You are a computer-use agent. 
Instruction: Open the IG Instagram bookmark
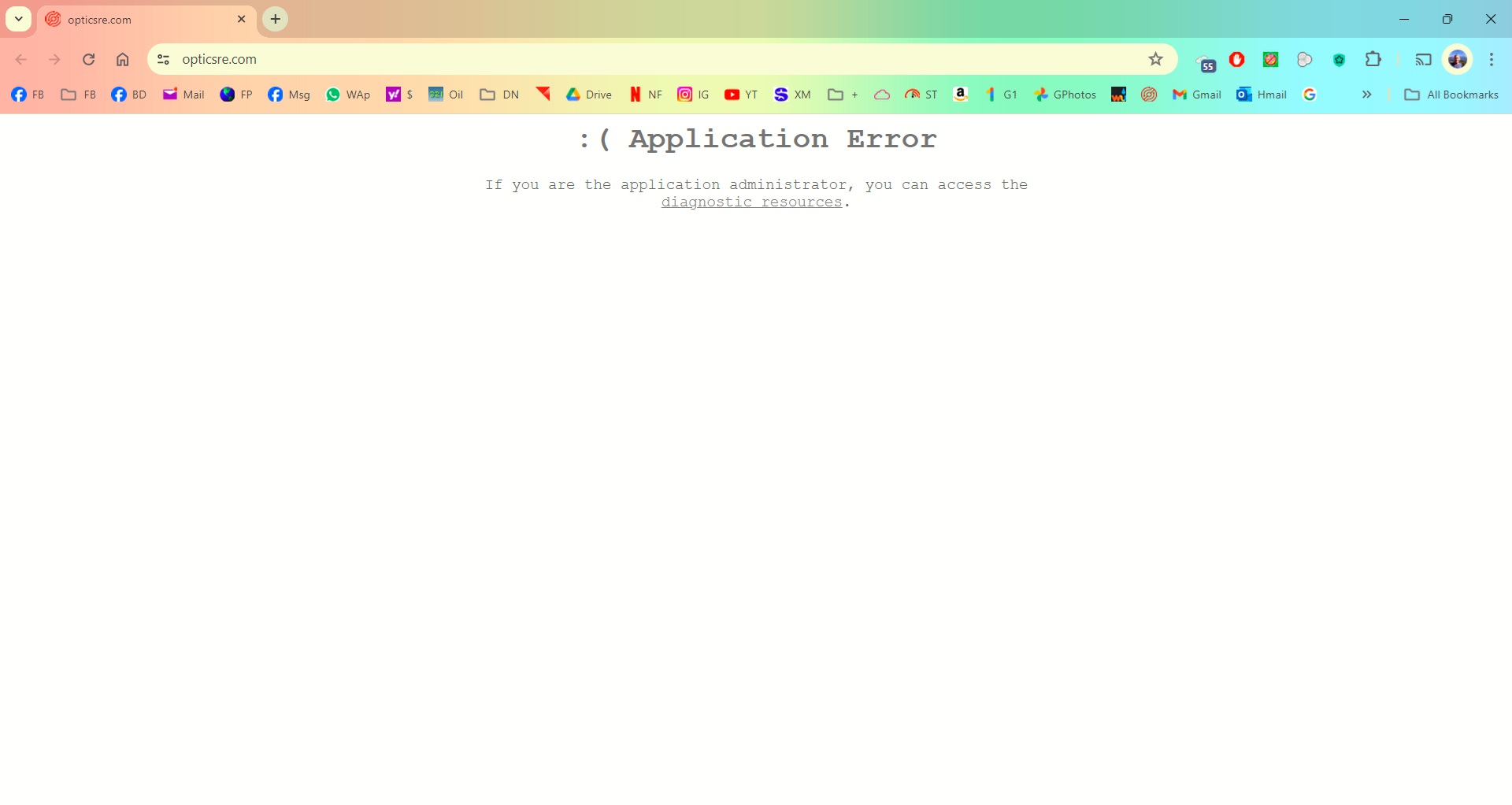click(x=693, y=95)
